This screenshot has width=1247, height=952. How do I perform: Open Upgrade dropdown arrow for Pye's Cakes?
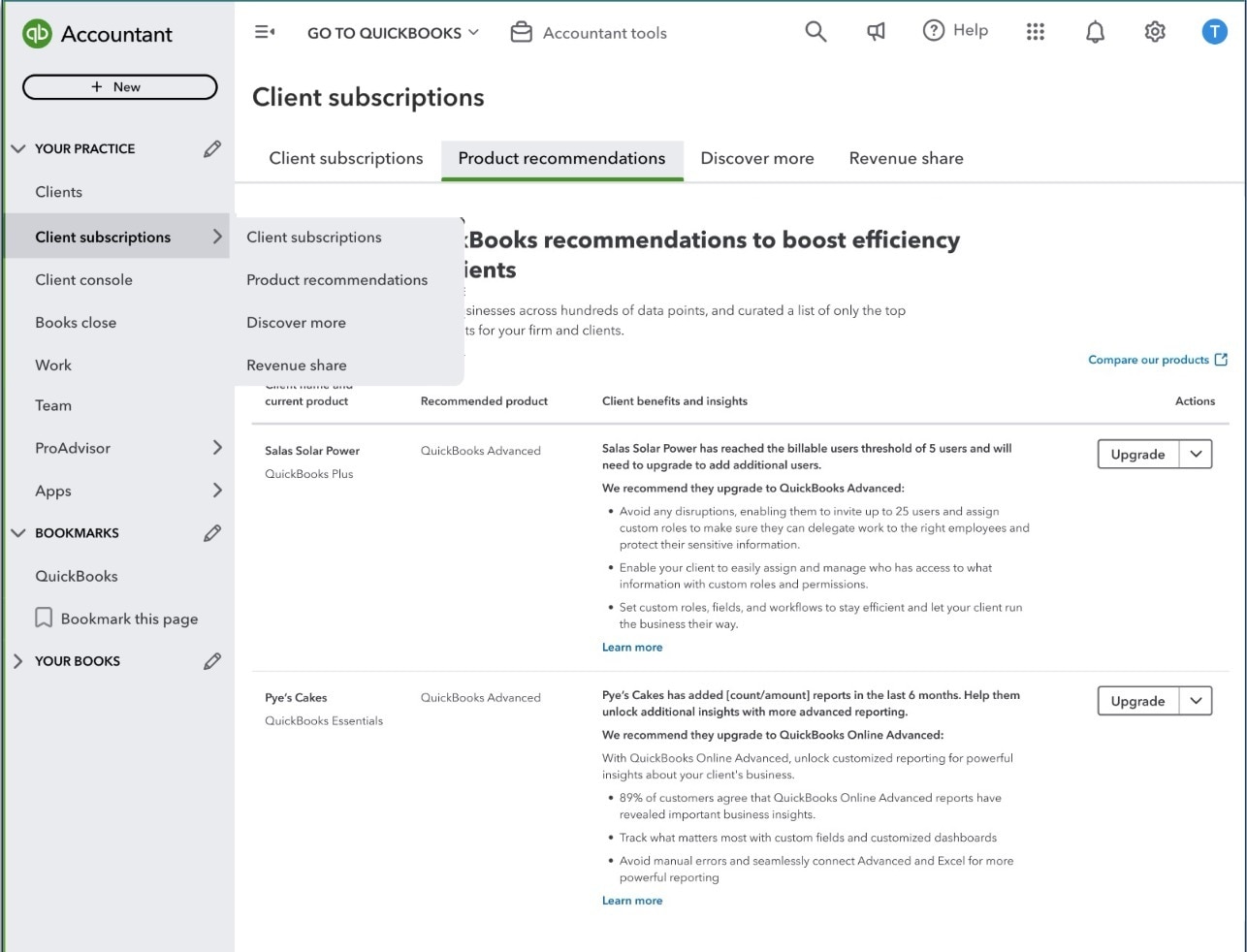click(1196, 701)
